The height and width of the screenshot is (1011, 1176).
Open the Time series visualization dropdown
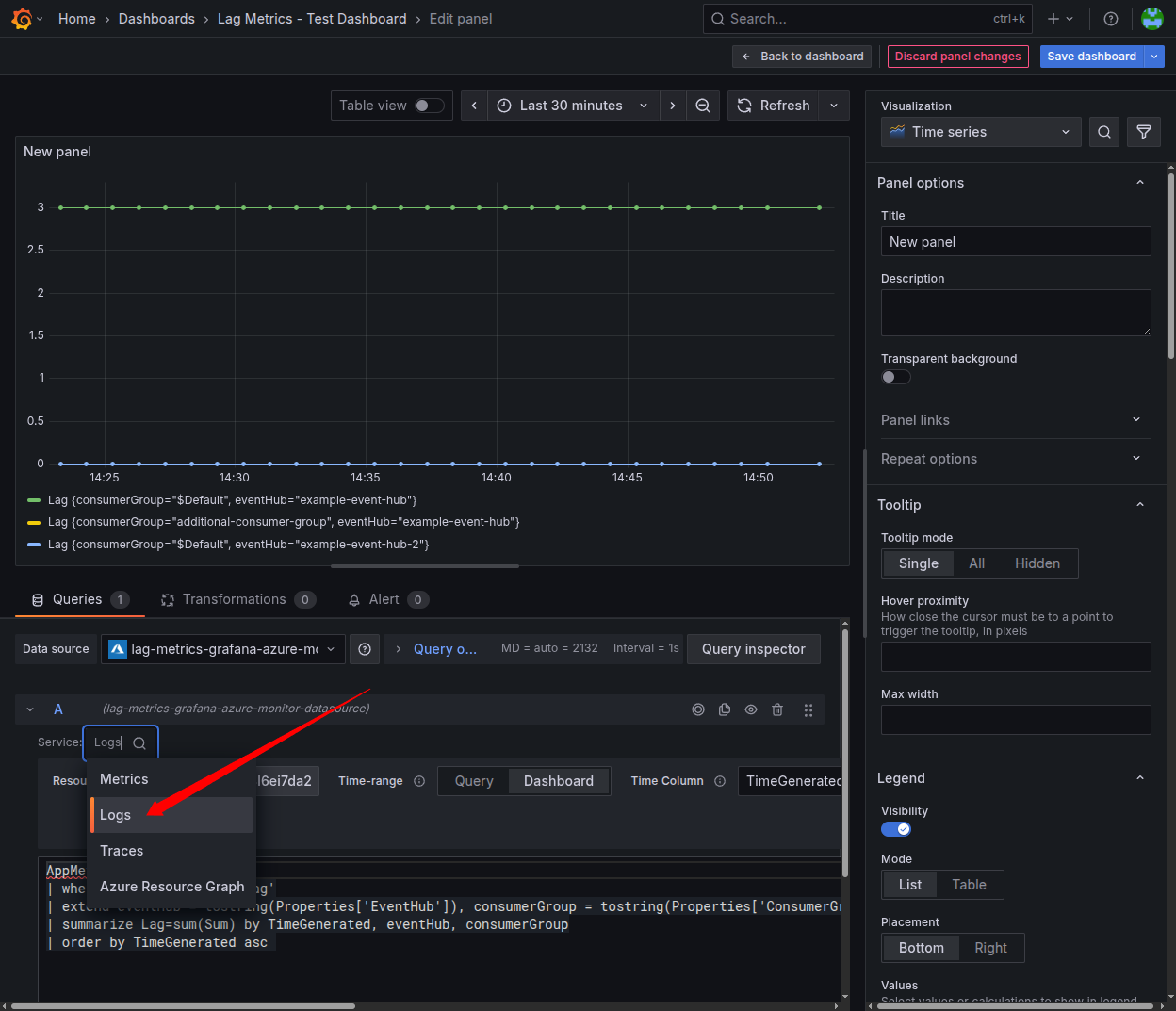(x=981, y=132)
